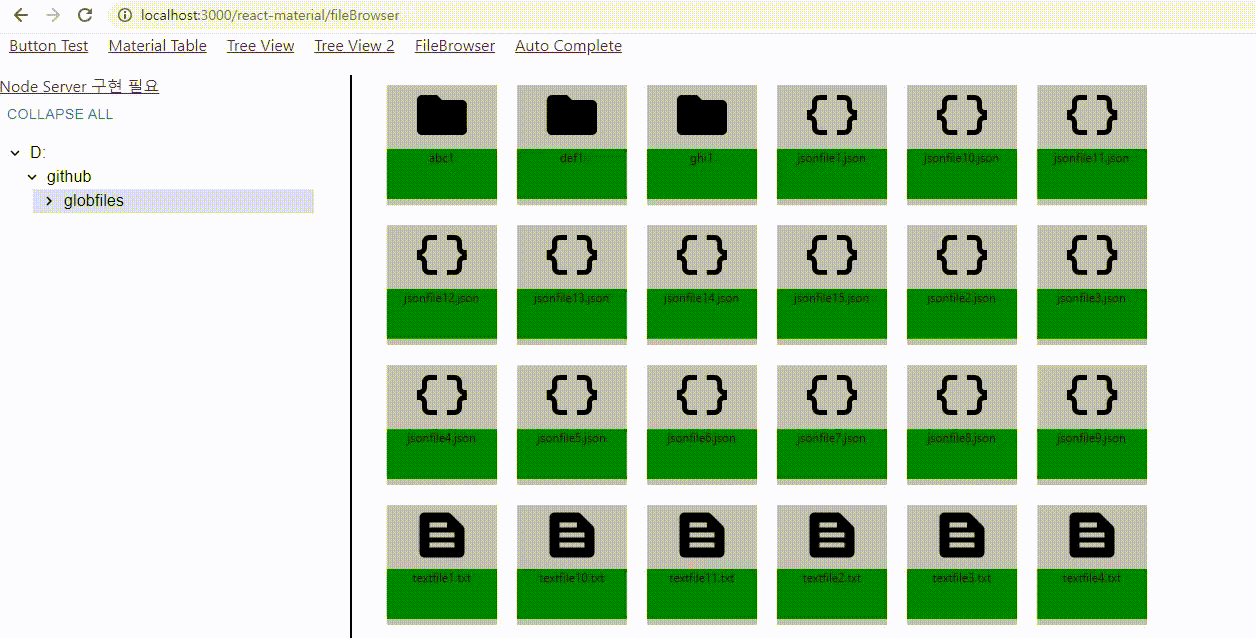Pick the textfile3.txt document icon
This screenshot has height=638, width=1256.
pyautogui.click(x=962, y=535)
